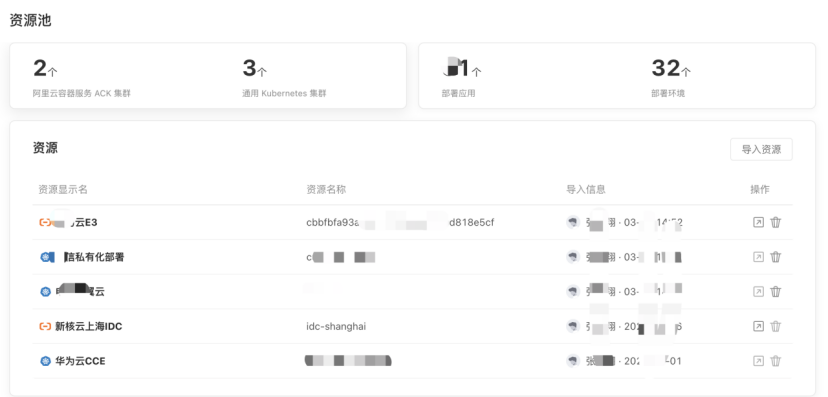Select resource name idc-shanghai
Viewport: 828px width, 397px height.
click(336, 326)
